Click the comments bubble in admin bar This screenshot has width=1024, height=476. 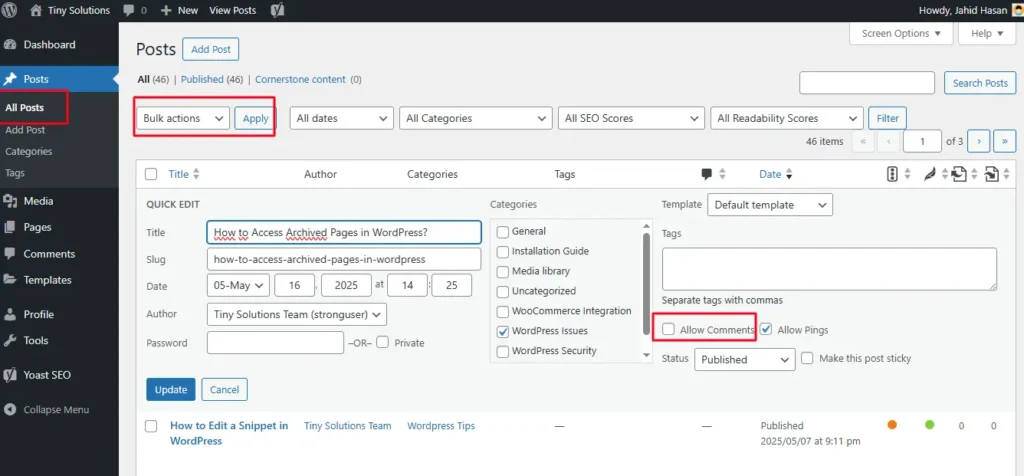129,10
